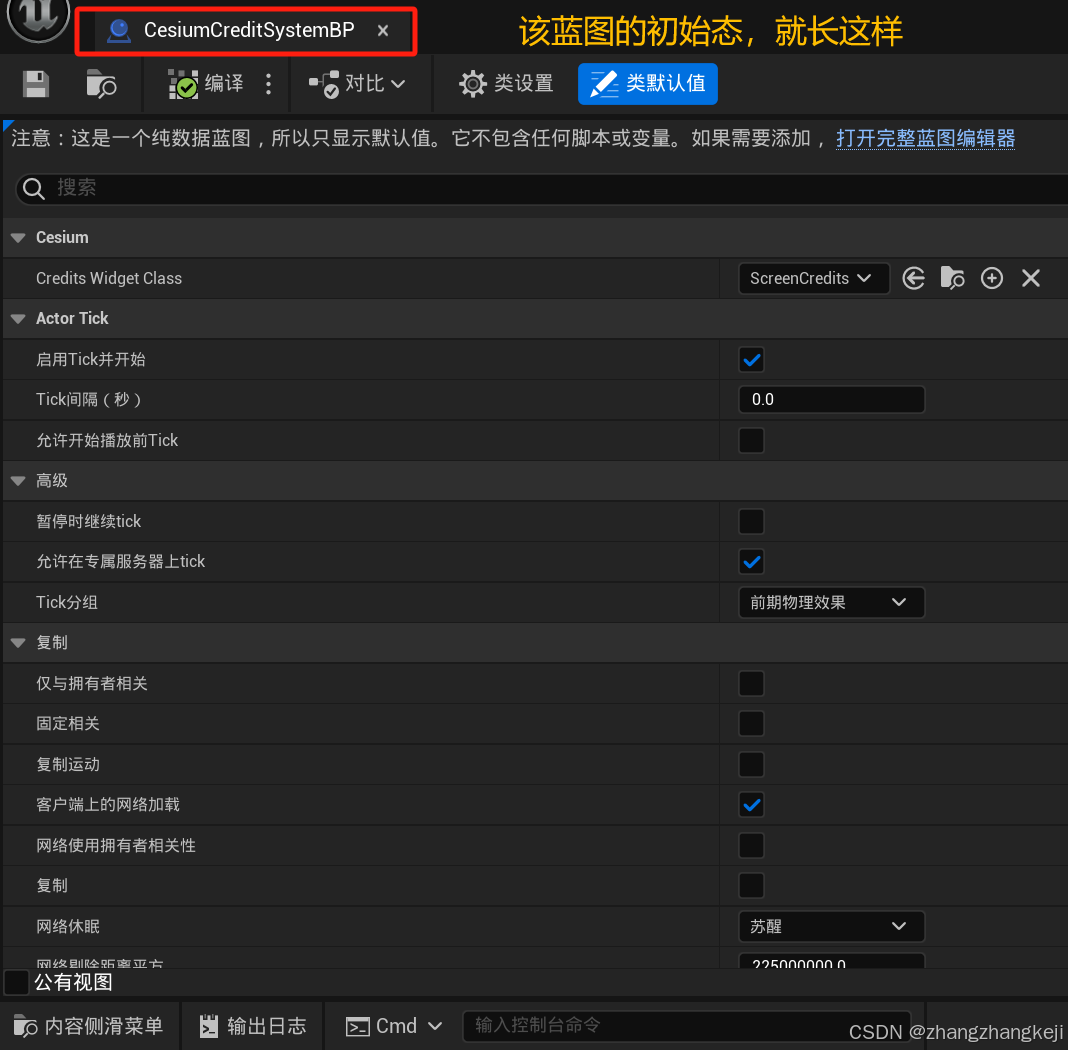Open Cmd console type dropdown
Image resolution: width=1068 pixels, height=1050 pixels.
[x=394, y=1026]
